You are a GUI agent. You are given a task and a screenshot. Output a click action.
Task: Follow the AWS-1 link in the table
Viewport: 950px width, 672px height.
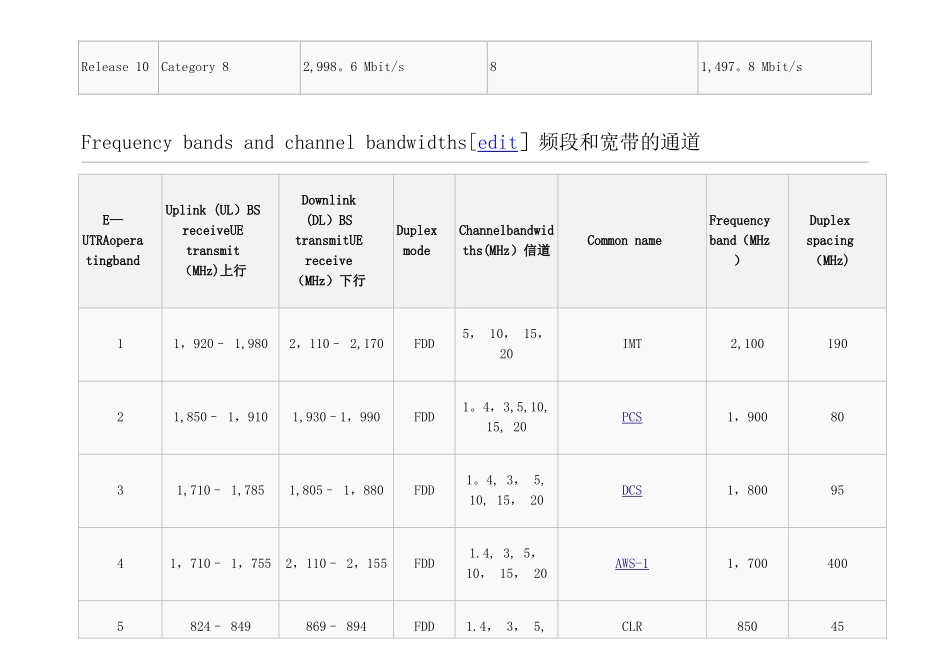coord(632,563)
